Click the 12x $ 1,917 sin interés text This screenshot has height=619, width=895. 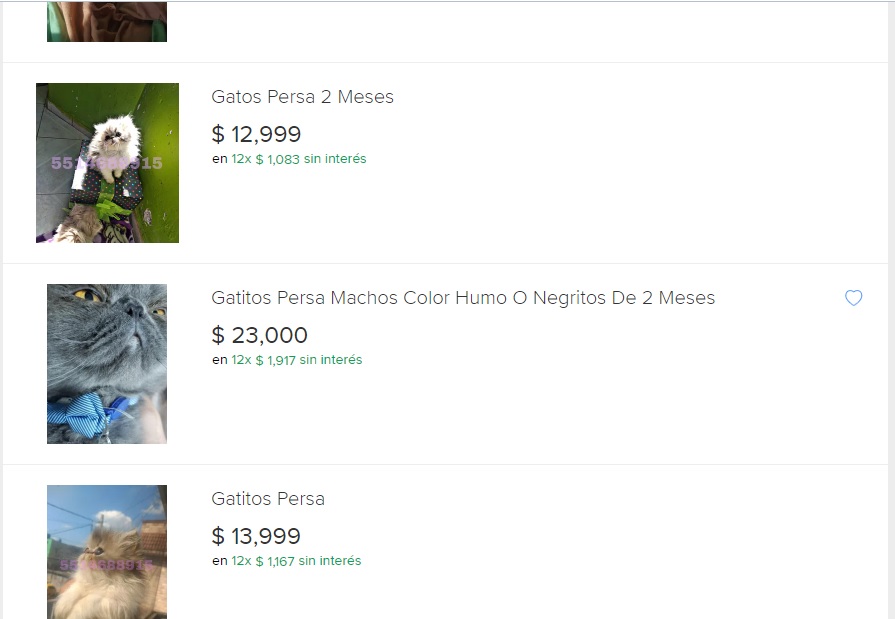tap(296, 360)
